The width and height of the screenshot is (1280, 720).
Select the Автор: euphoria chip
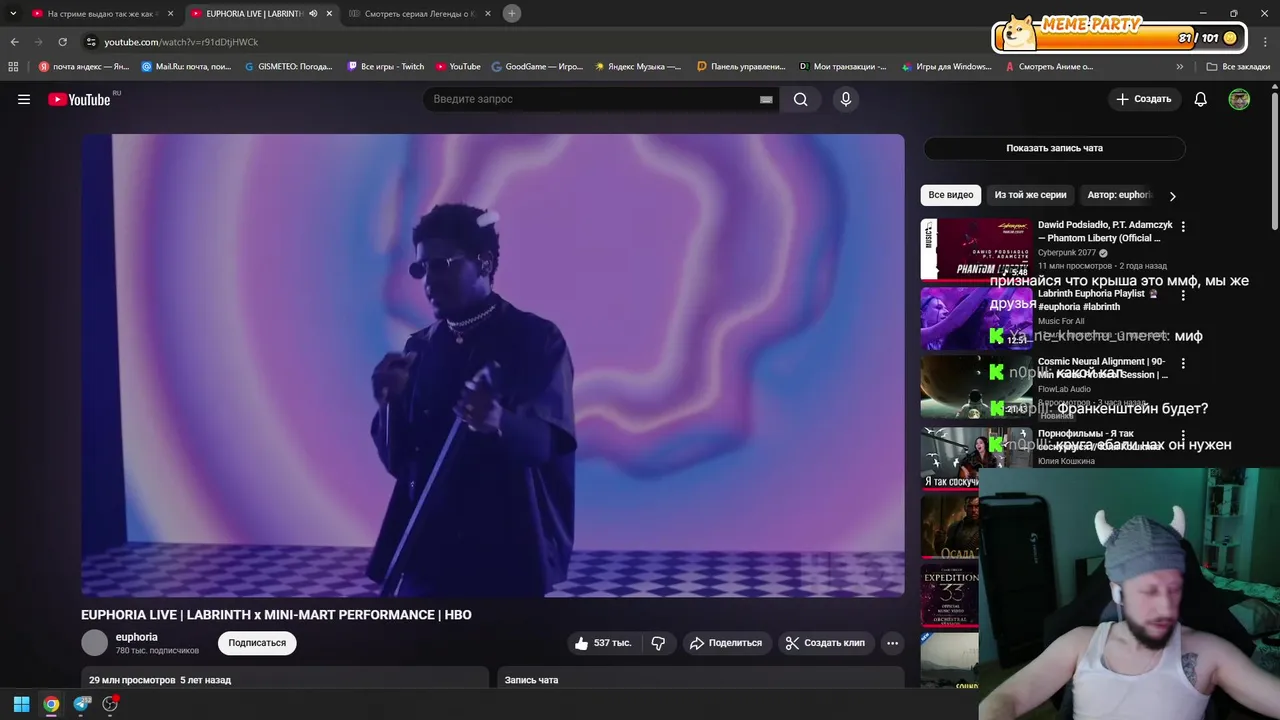1119,195
